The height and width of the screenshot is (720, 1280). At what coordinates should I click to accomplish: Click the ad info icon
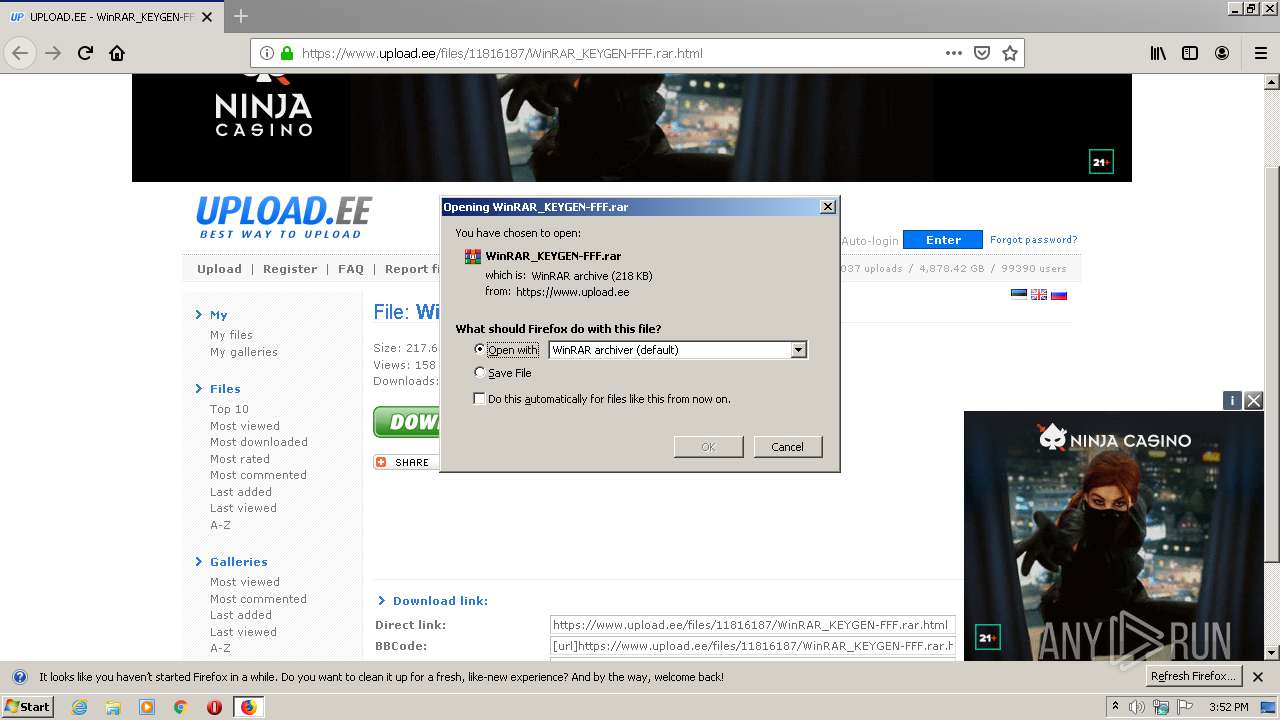tap(1232, 400)
